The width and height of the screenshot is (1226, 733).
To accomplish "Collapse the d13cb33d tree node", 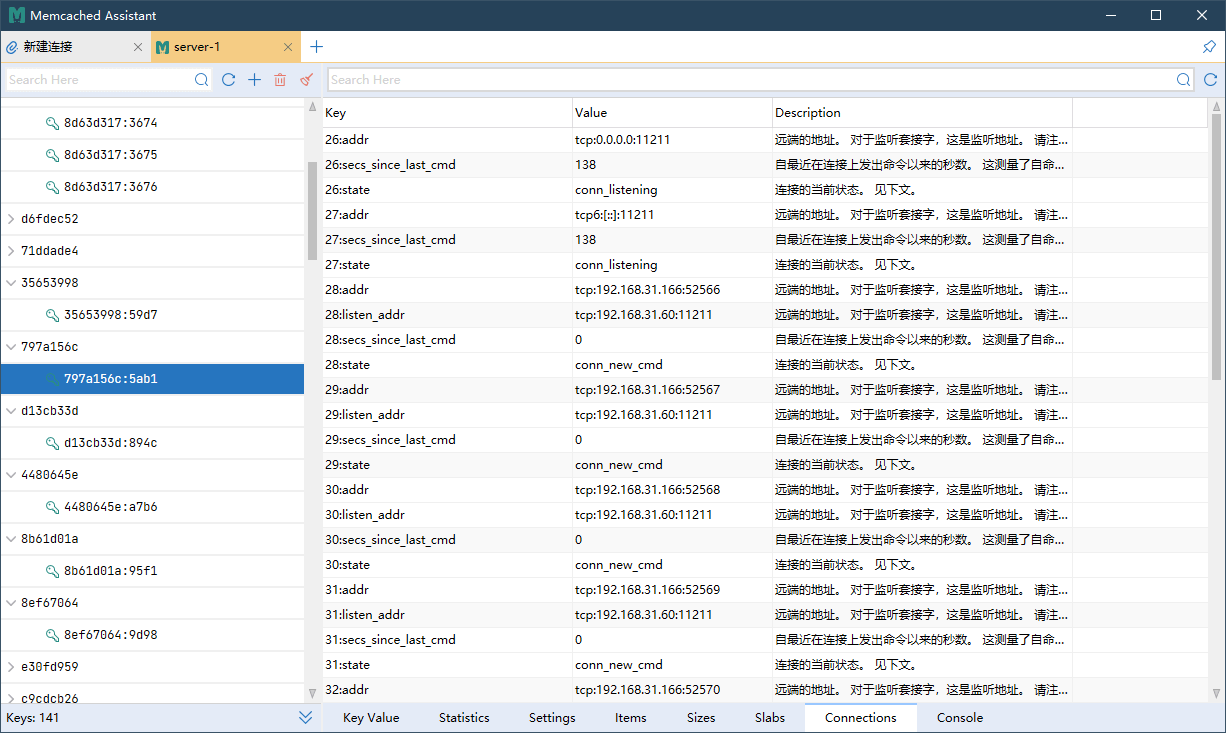I will (x=10, y=411).
